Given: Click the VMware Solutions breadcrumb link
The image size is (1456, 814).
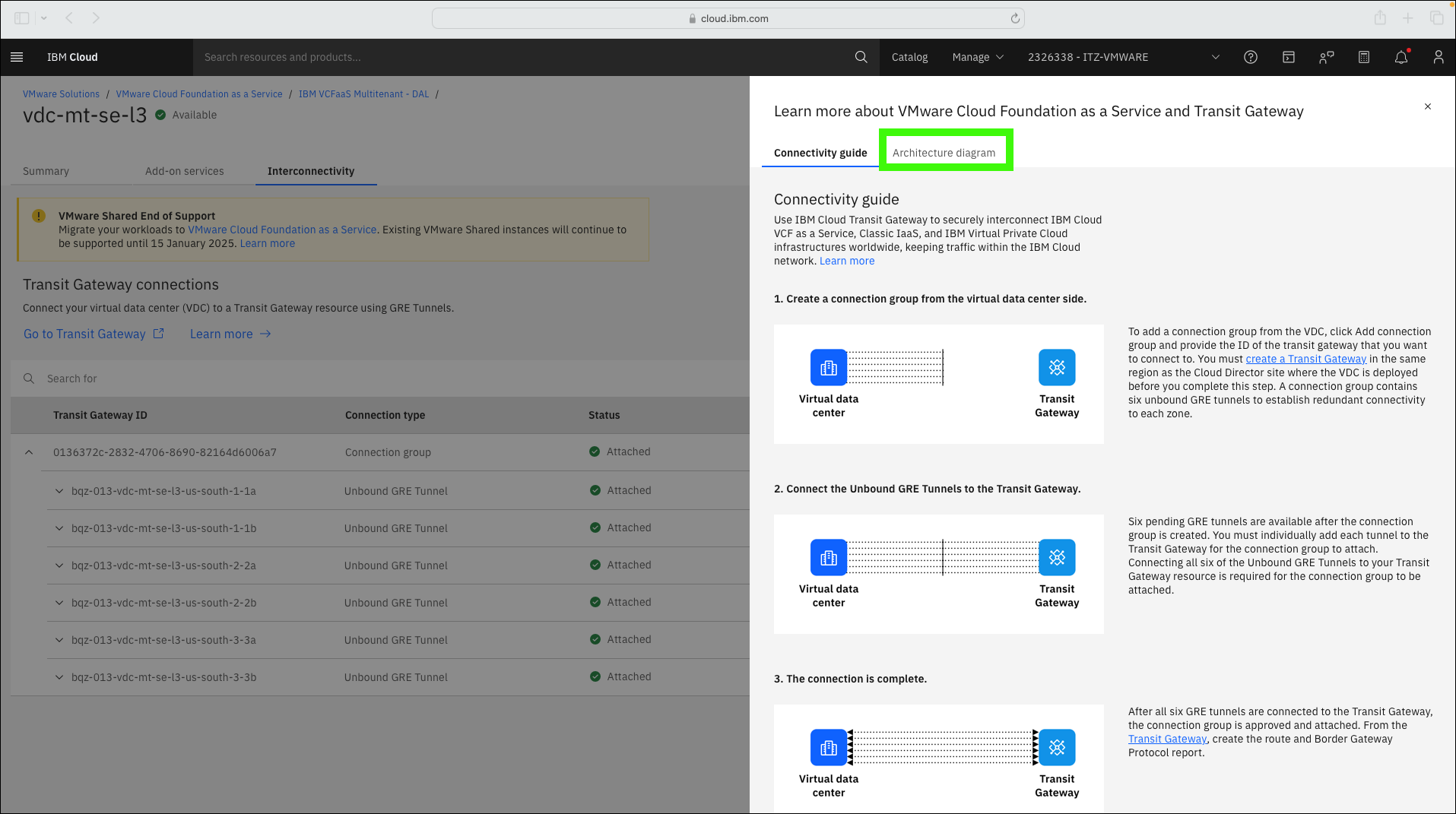Looking at the screenshot, I should pos(61,94).
